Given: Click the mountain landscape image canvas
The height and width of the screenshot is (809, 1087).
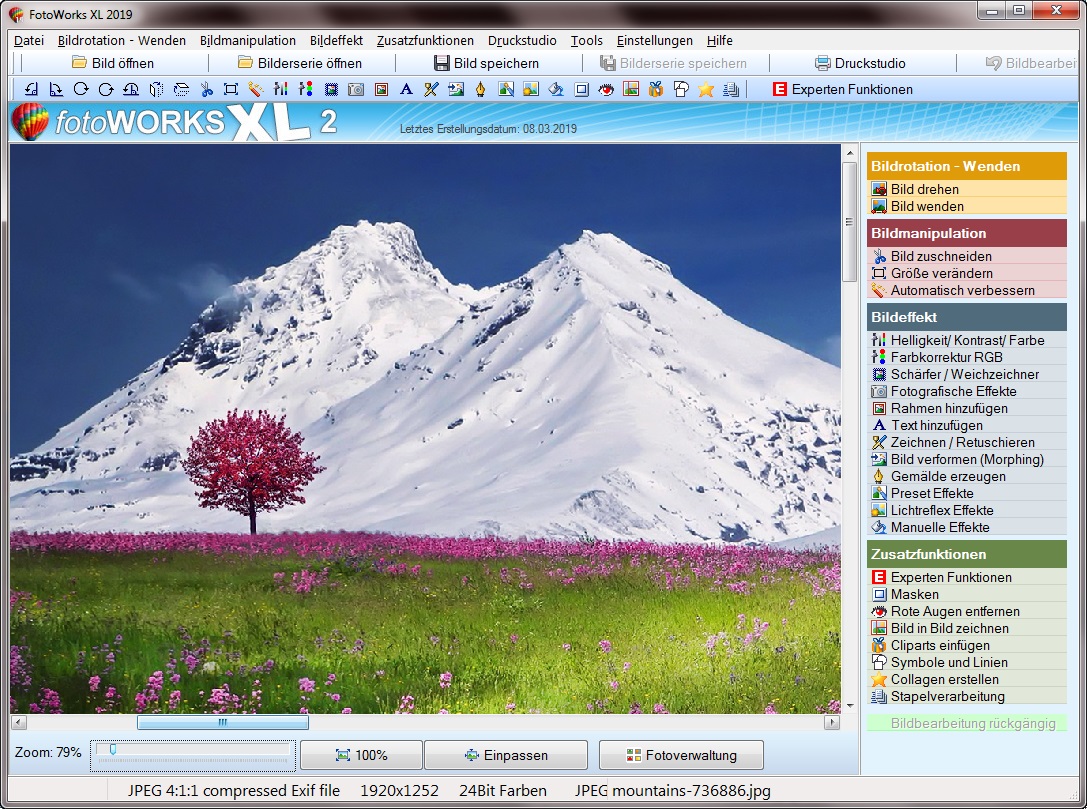Looking at the screenshot, I should point(425,429).
